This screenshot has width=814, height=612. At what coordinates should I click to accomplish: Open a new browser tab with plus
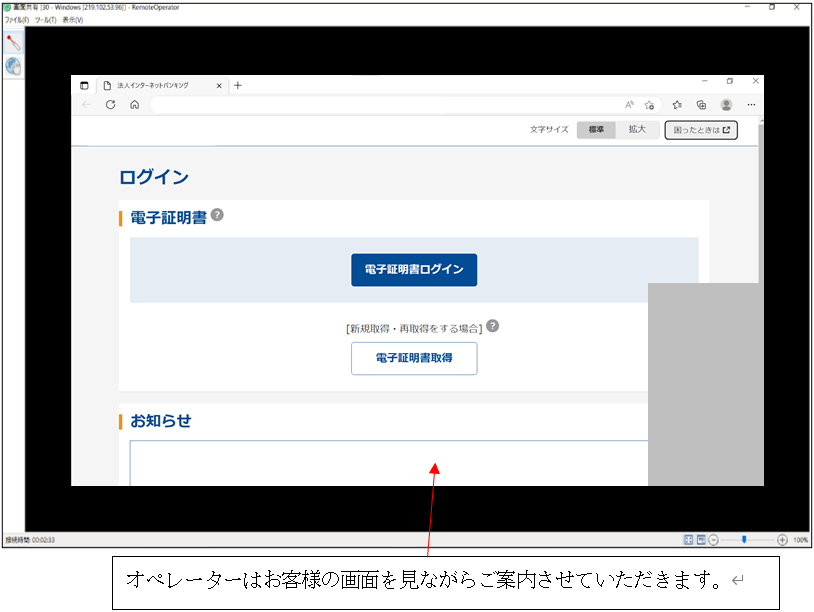click(x=237, y=86)
